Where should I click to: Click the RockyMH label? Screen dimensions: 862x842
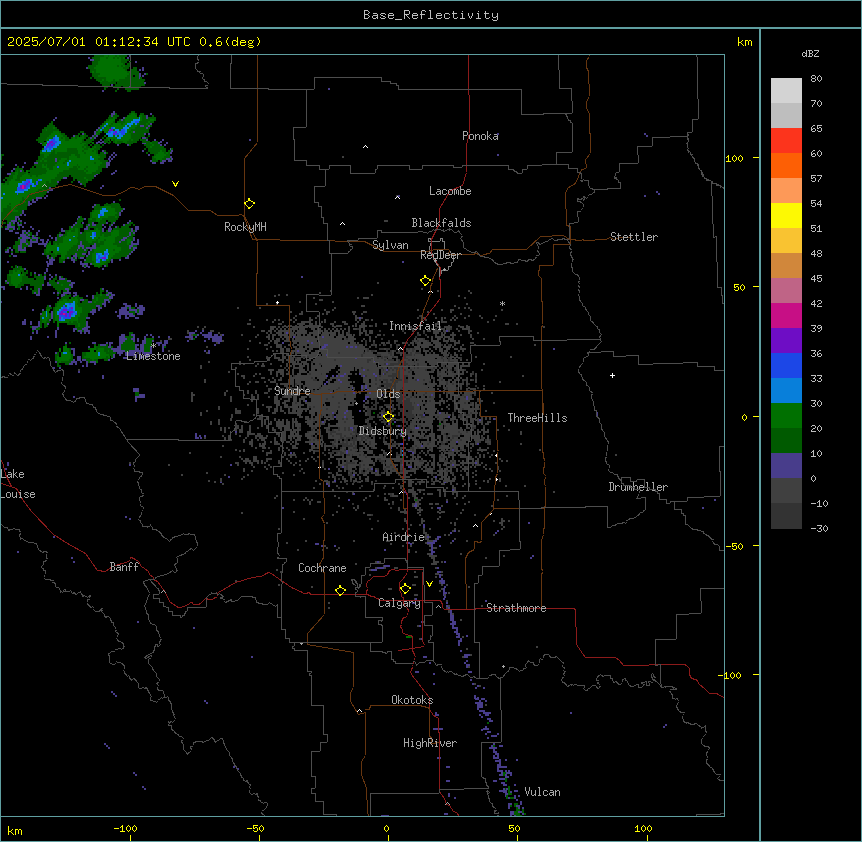click(245, 227)
